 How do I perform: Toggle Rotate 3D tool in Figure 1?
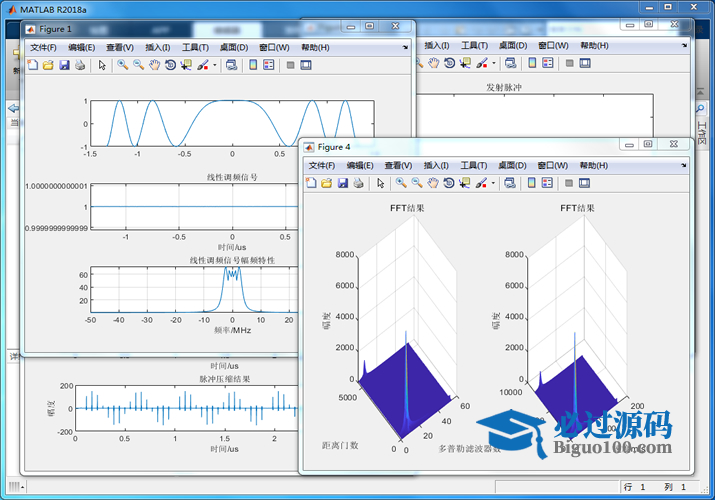170,65
